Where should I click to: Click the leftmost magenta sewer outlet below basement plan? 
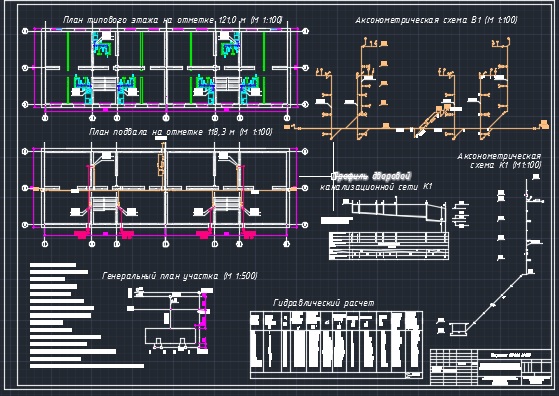tap(83, 234)
